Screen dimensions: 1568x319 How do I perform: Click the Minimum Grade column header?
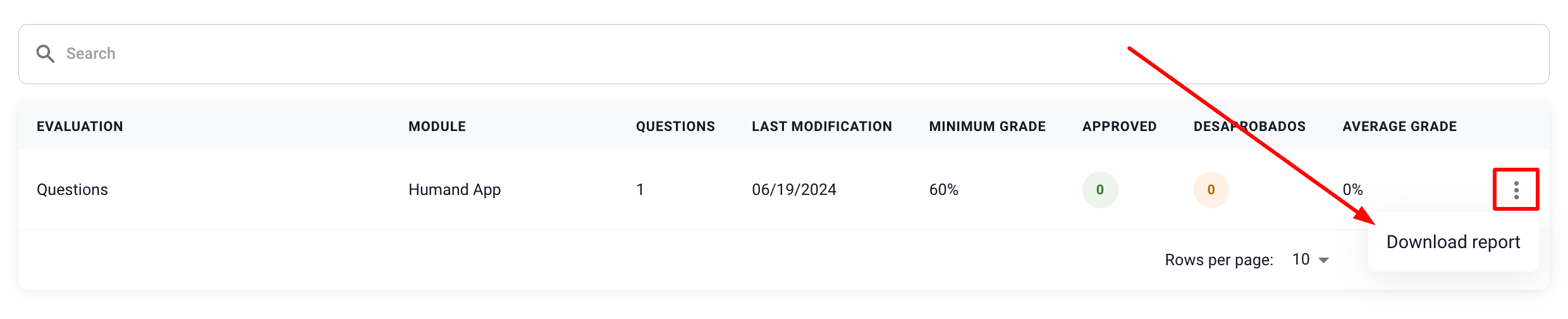click(x=987, y=127)
